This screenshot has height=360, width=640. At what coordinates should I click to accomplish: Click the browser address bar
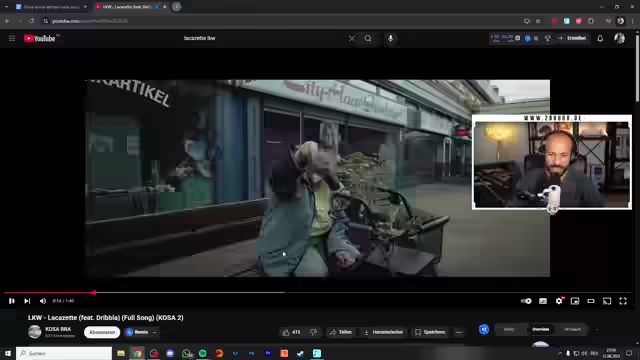pos(282,21)
